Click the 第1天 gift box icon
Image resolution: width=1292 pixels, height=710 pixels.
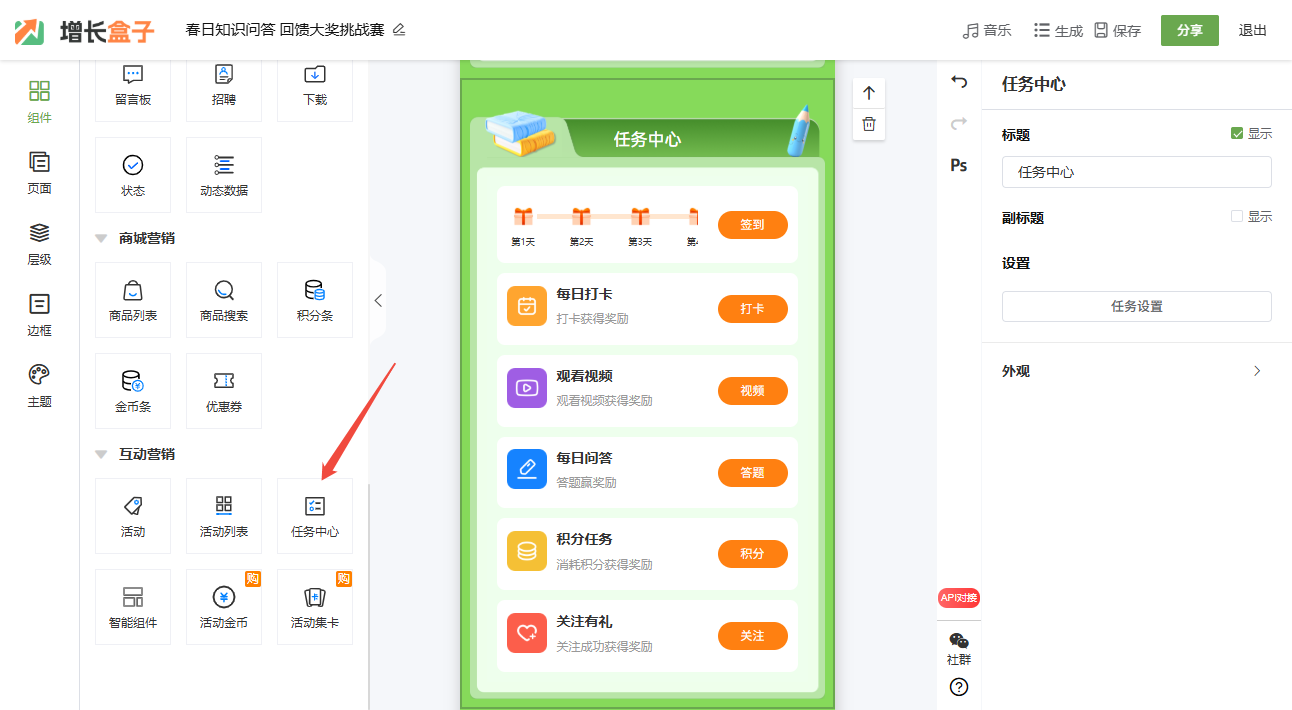523,216
